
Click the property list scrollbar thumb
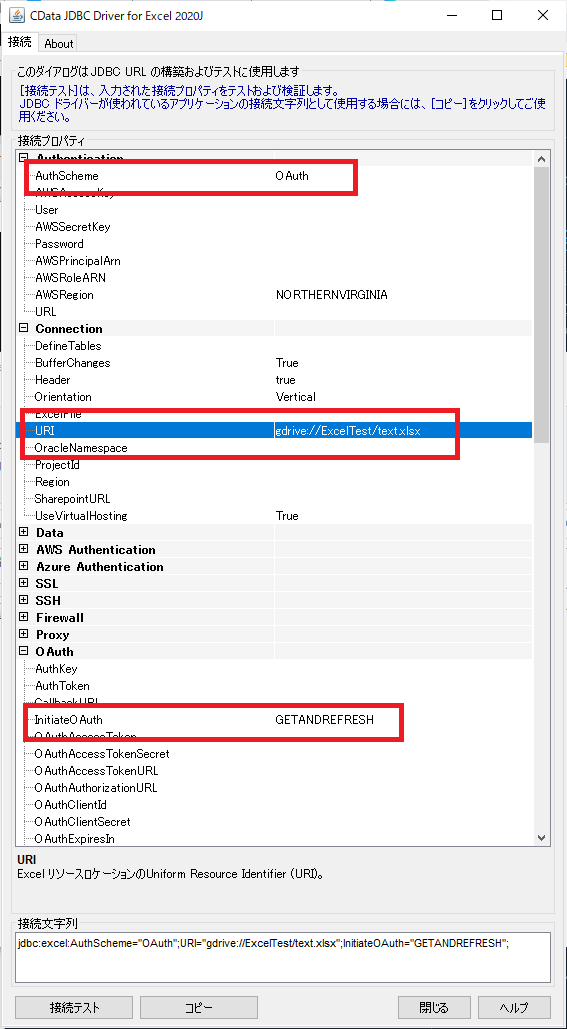tap(541, 303)
